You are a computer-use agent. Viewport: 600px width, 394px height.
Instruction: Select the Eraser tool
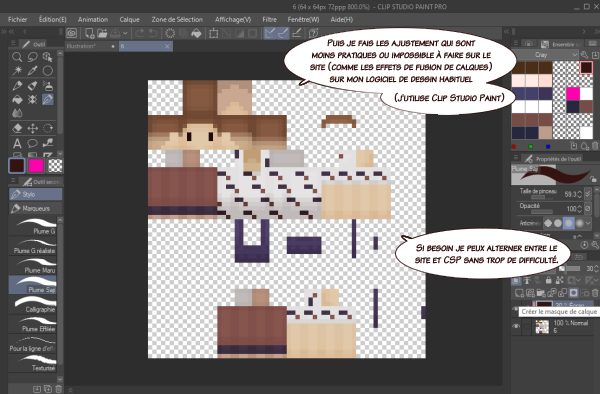click(17, 129)
